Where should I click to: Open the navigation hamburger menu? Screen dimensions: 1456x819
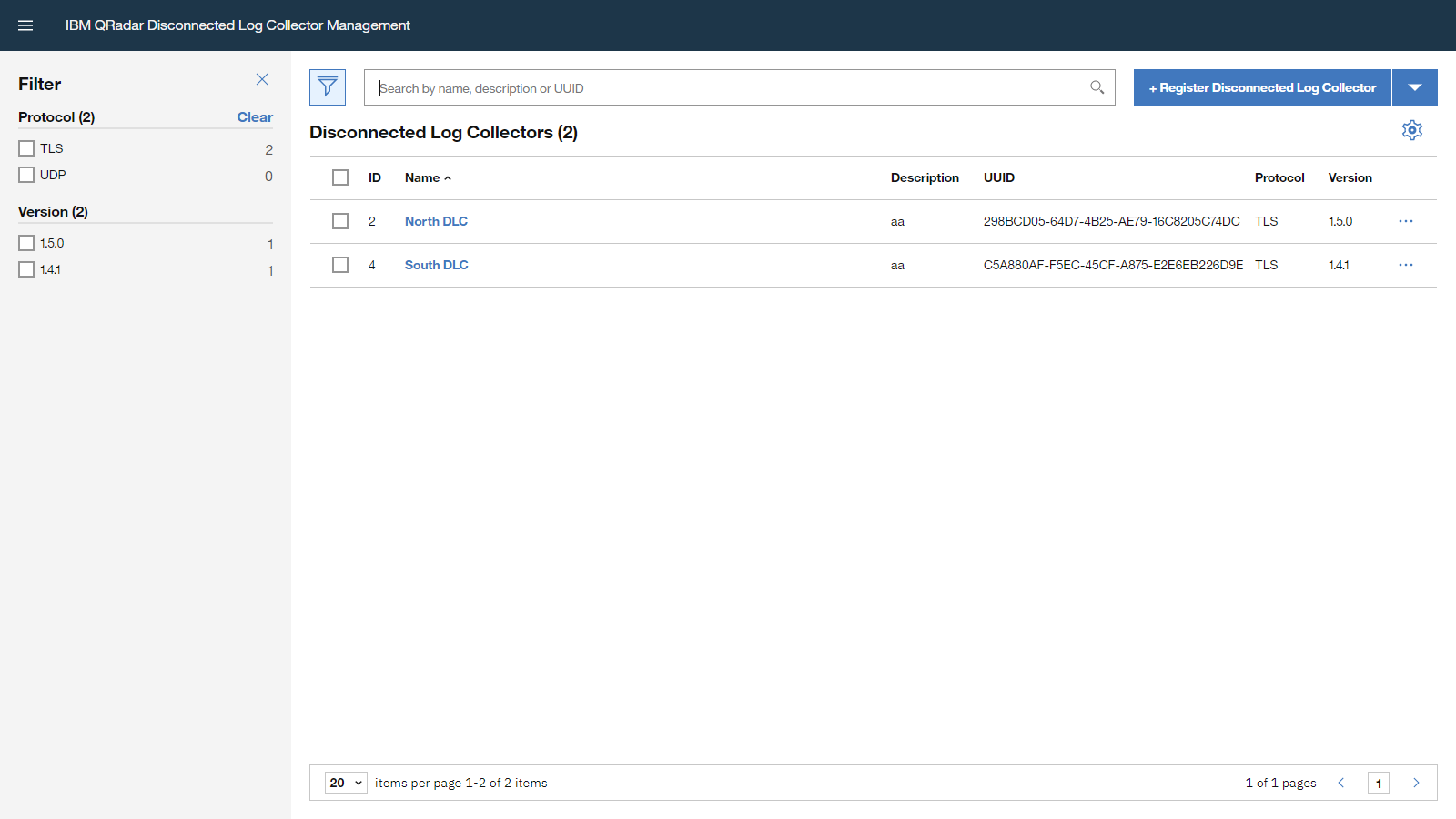click(25, 25)
